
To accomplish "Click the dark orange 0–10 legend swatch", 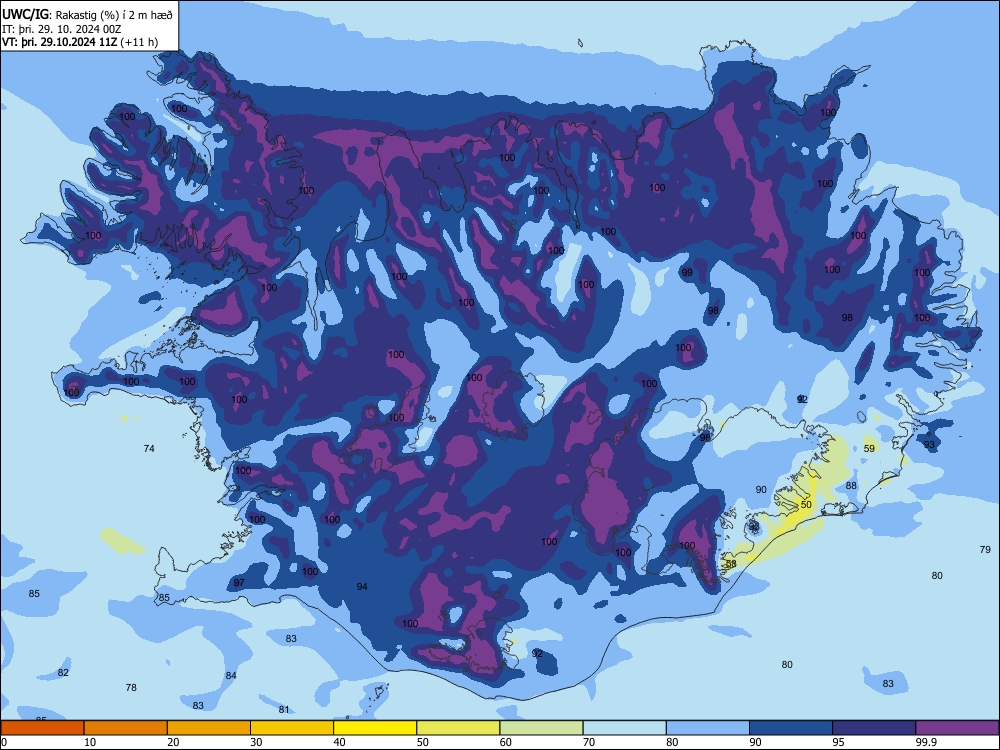I will pyautogui.click(x=42, y=728).
